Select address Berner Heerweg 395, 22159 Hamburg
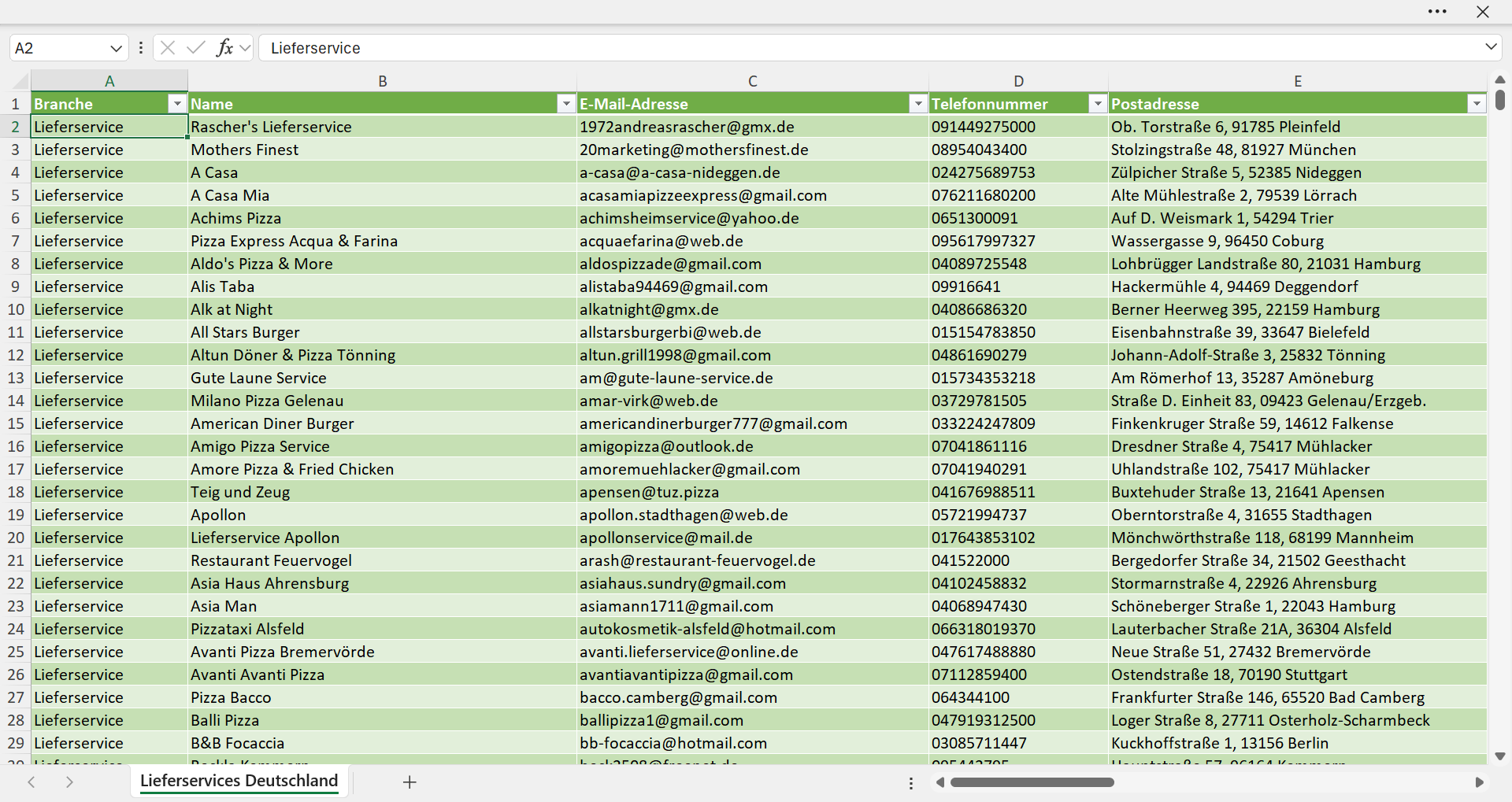1512x802 pixels. pos(1298,309)
